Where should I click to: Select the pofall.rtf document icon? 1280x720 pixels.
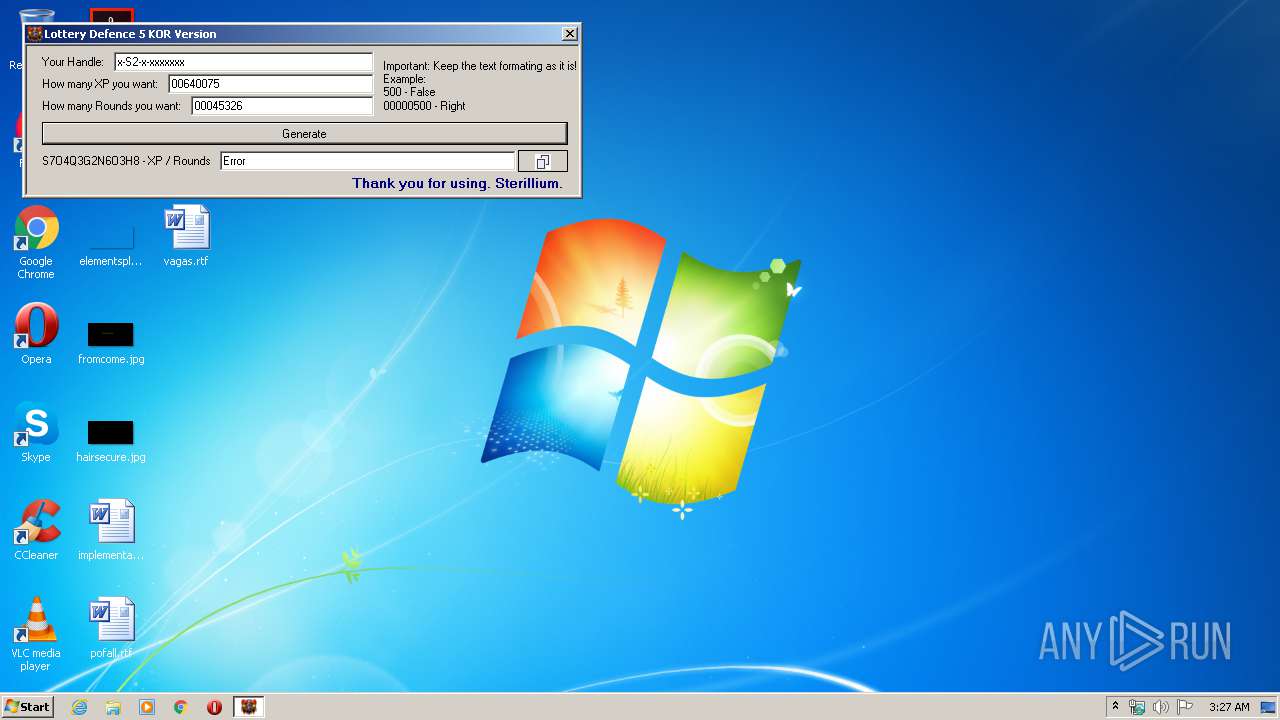(x=111, y=628)
